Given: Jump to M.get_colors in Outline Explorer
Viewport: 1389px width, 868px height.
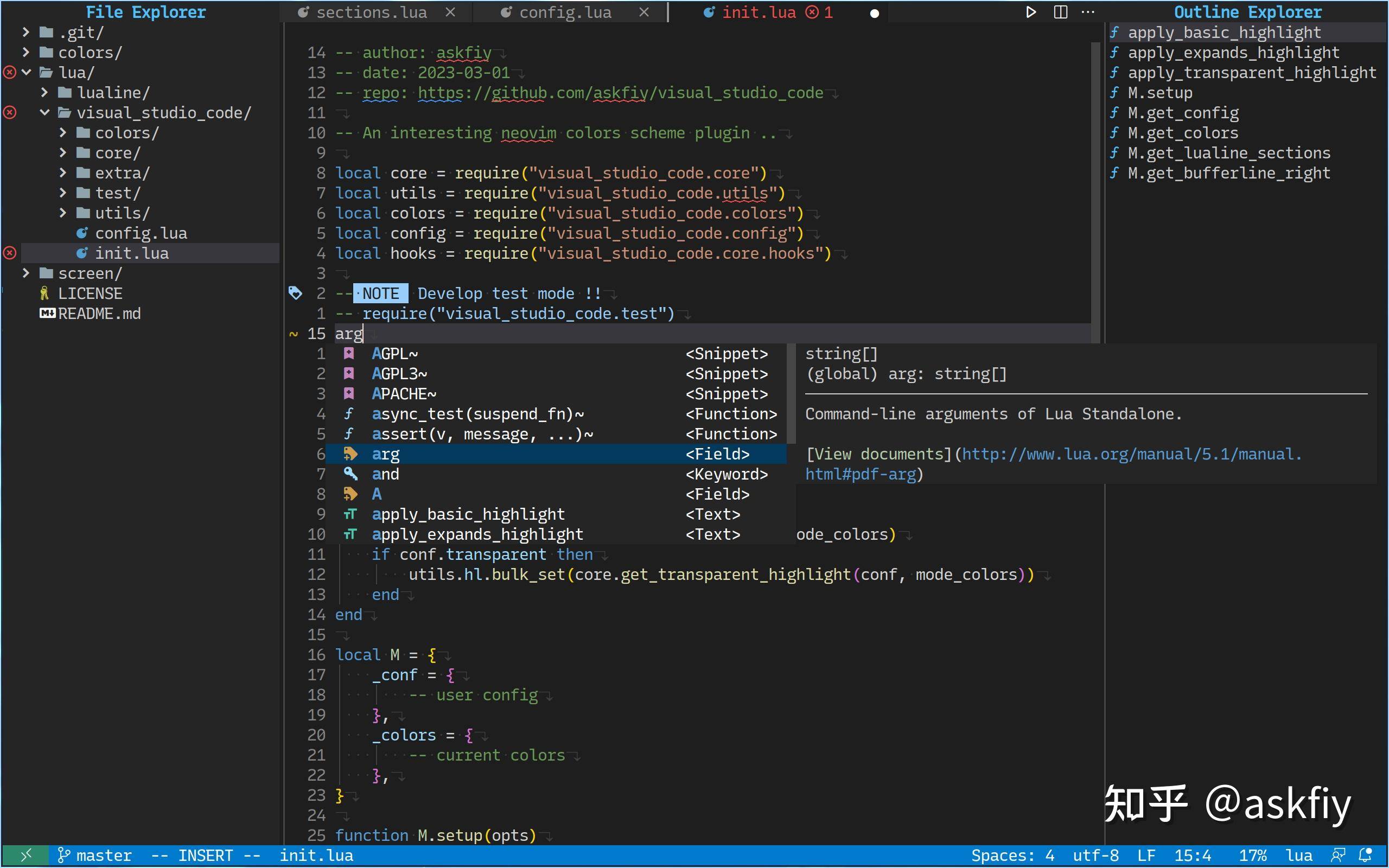Looking at the screenshot, I should (1183, 132).
